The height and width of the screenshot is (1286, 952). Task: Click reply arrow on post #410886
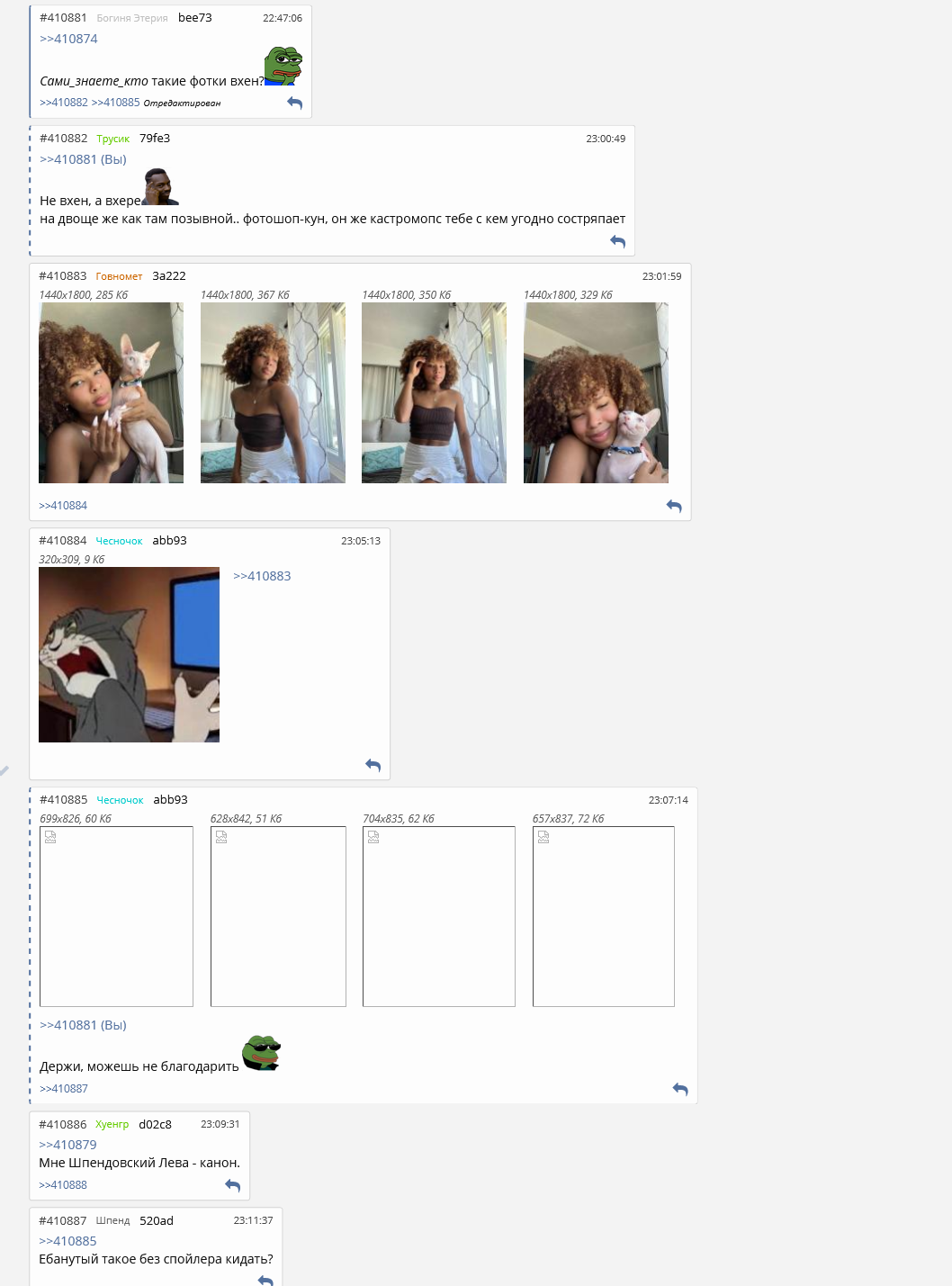coord(232,1185)
